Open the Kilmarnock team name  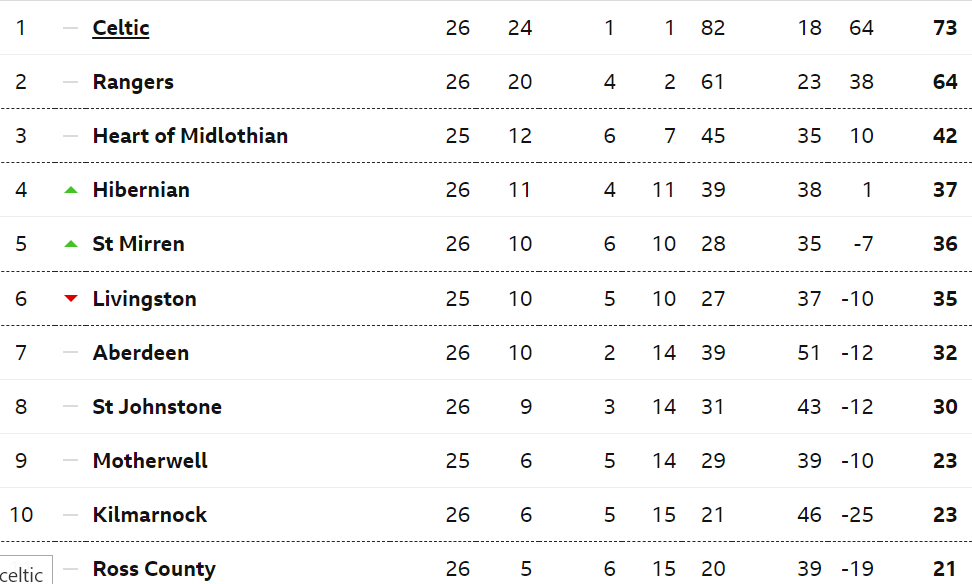[x=149, y=515]
